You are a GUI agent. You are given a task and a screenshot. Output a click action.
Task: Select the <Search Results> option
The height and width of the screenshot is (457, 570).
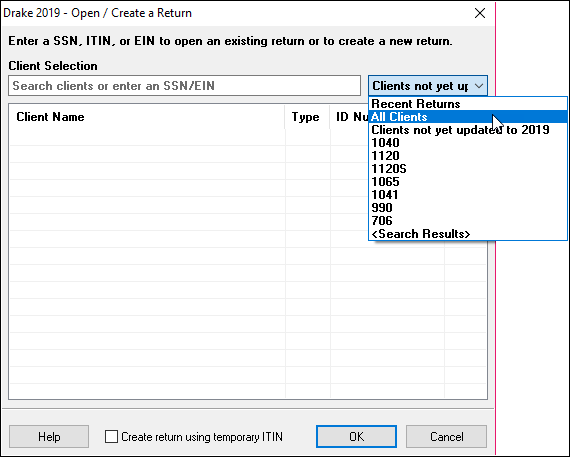click(468, 234)
